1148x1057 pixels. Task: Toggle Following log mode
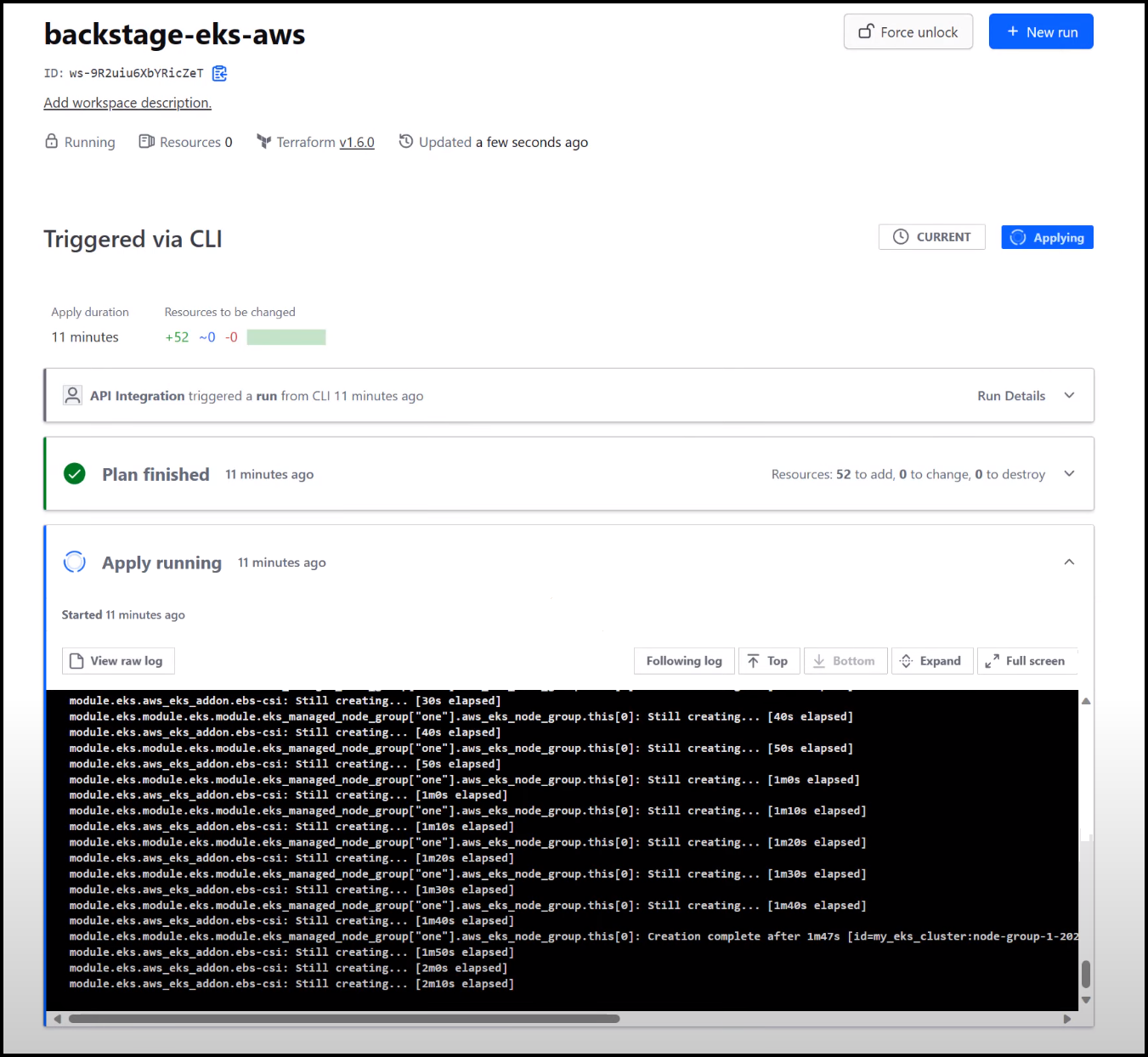click(x=684, y=660)
